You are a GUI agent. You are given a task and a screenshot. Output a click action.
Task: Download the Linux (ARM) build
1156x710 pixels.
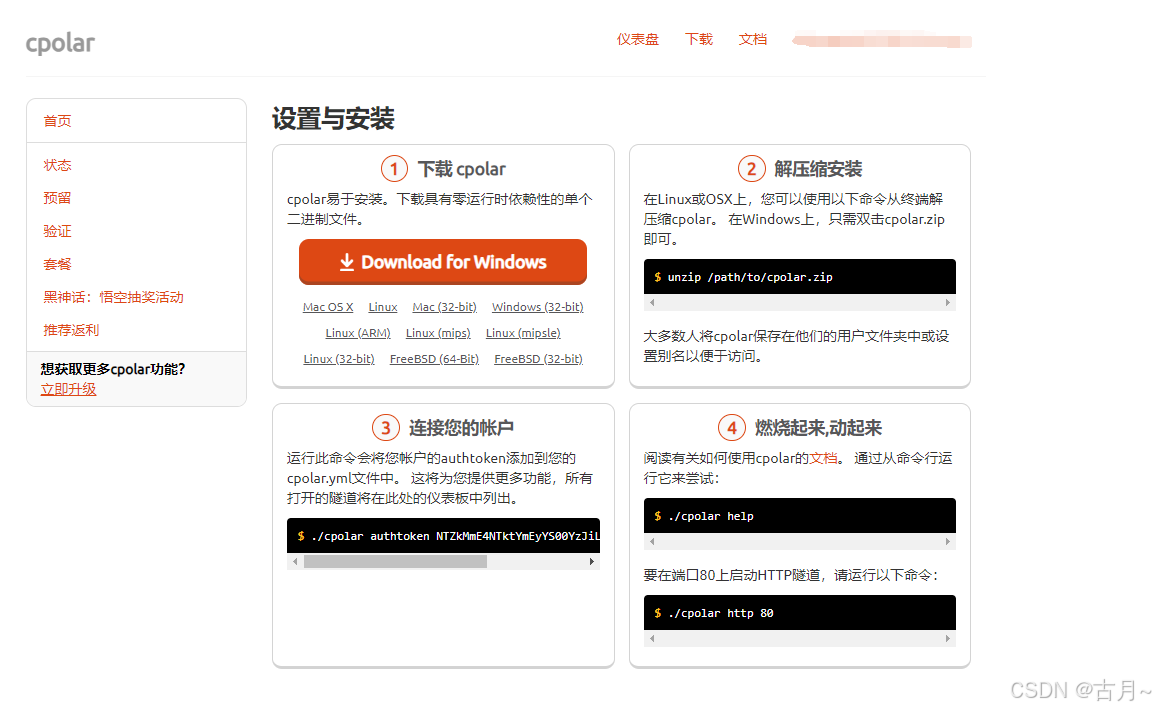pos(357,332)
